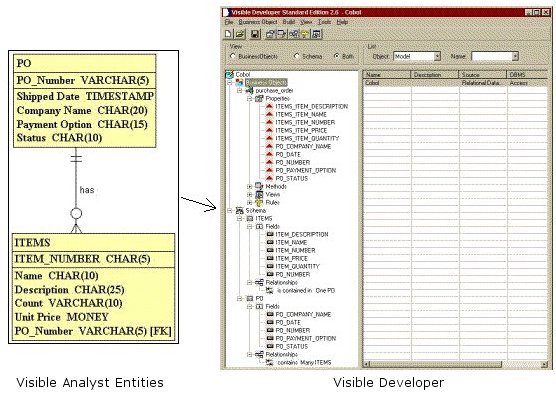This screenshot has height=394, width=556.
Task: Select the Schema view radio button
Action: point(297,56)
